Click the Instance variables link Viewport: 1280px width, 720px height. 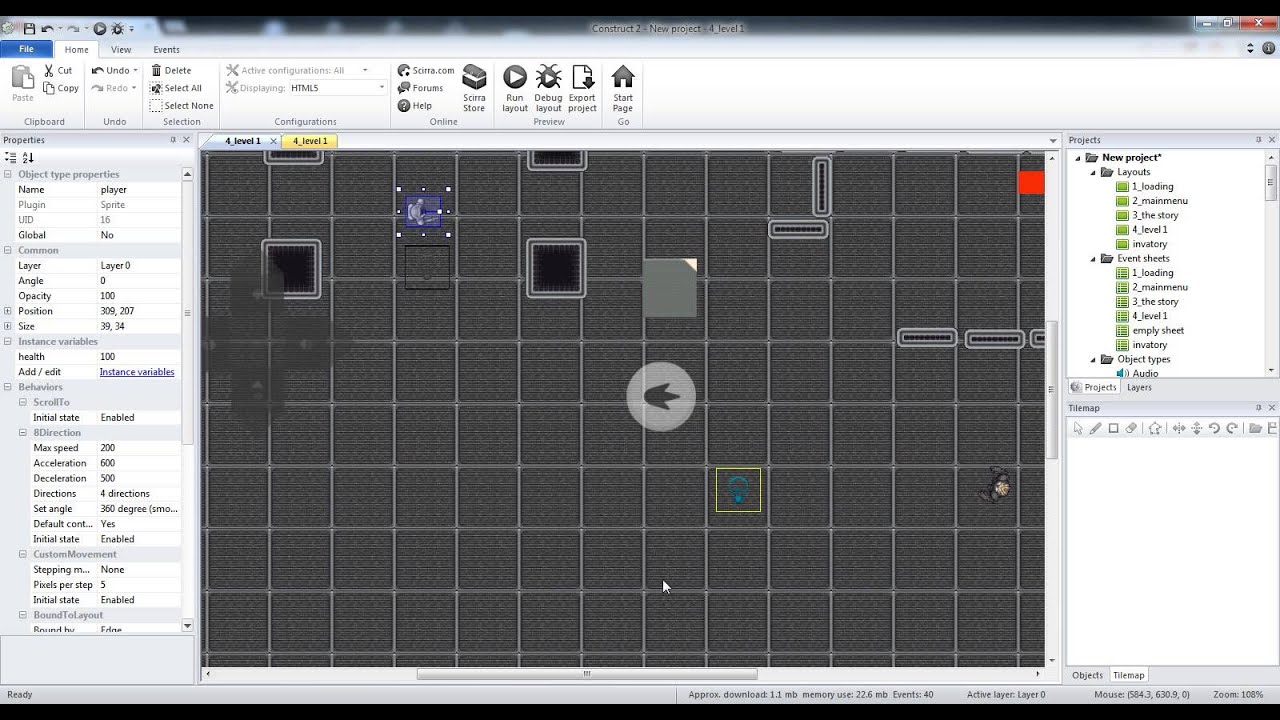[x=137, y=372]
